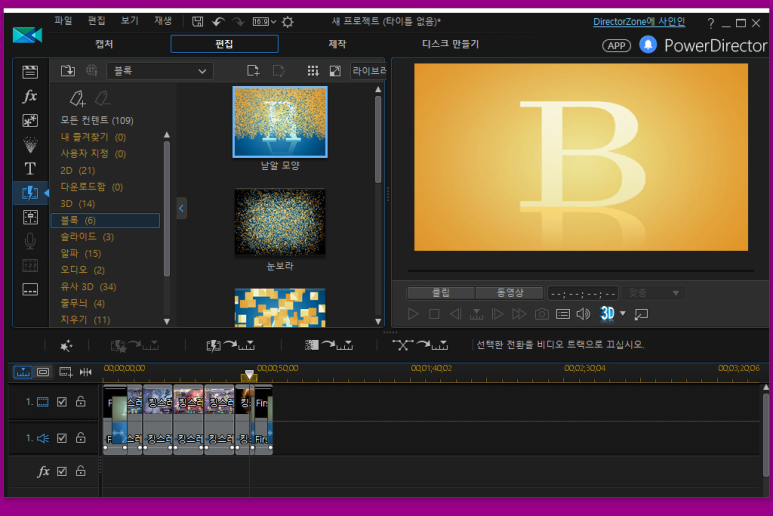Screen dimensions: 773x516
Task: Open the Media Room icon
Action: (x=30, y=72)
